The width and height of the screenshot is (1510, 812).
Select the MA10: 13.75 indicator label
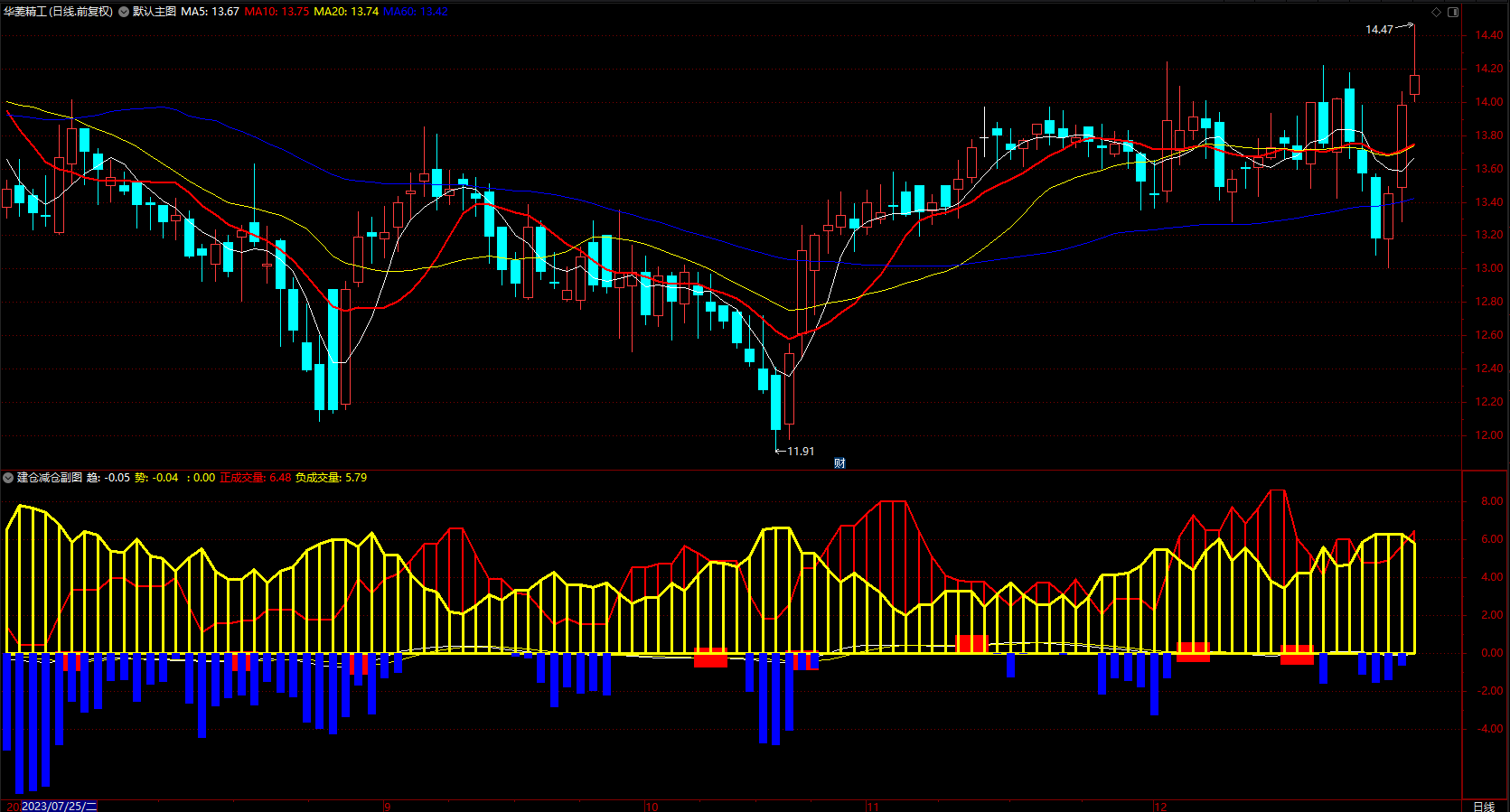pyautogui.click(x=277, y=12)
